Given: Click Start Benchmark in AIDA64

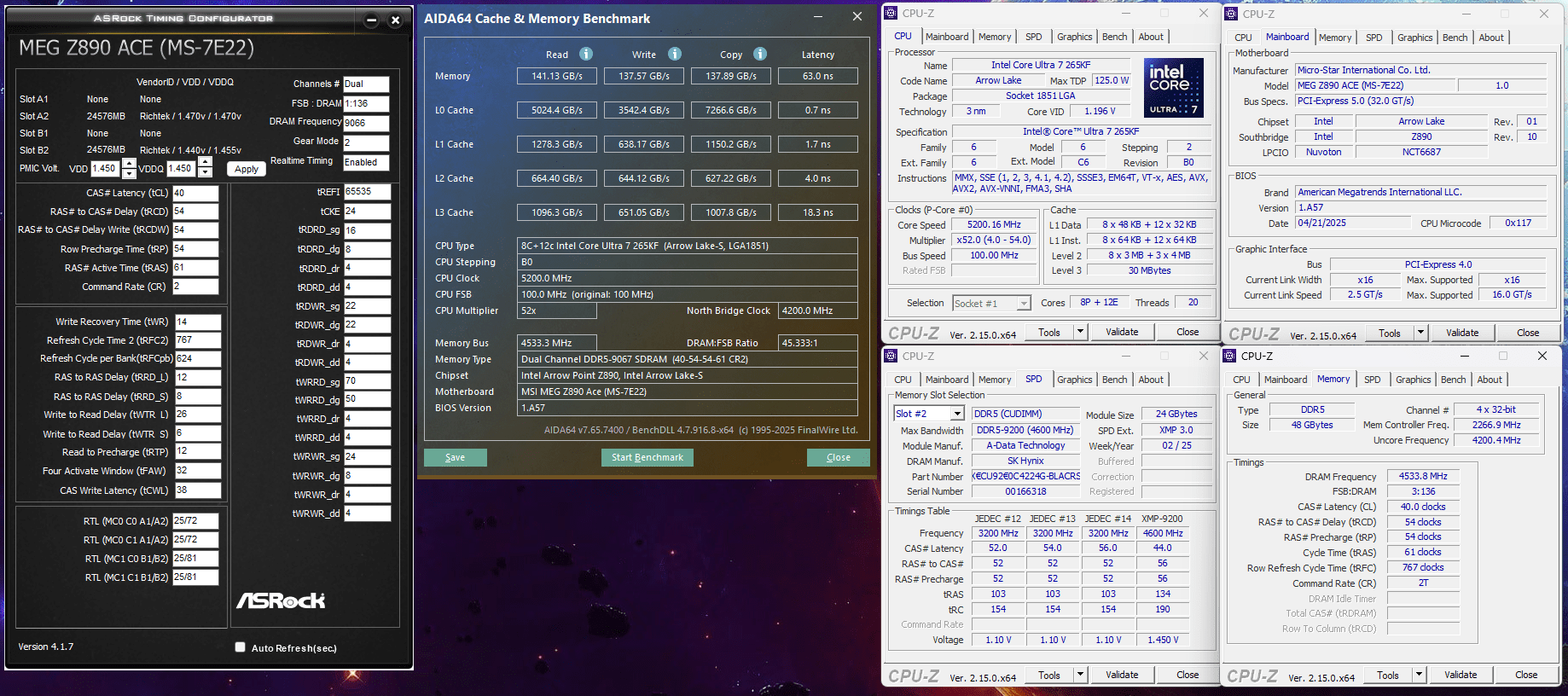Looking at the screenshot, I should pyautogui.click(x=648, y=457).
